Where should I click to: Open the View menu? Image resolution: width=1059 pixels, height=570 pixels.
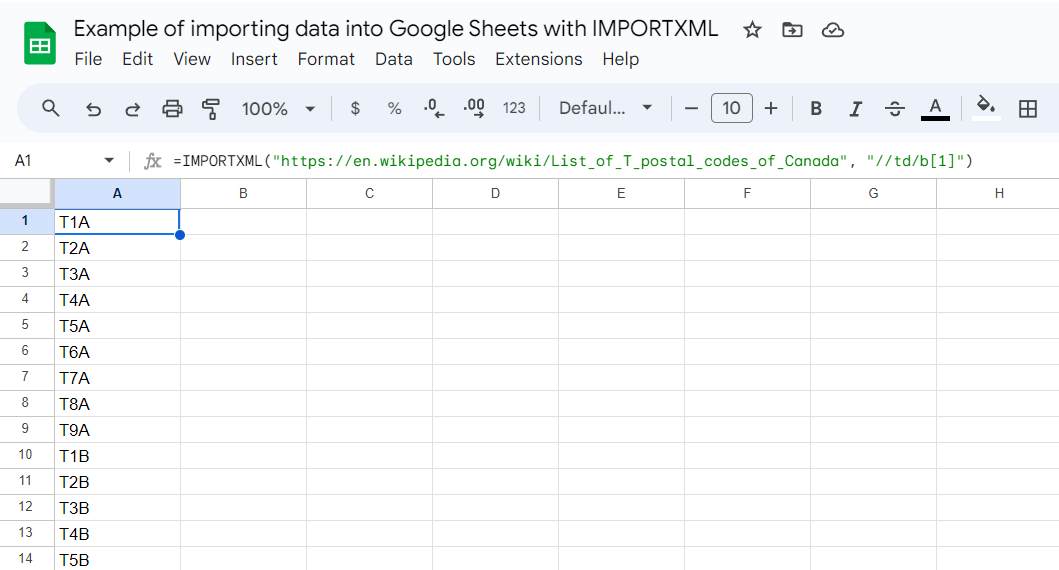click(x=192, y=59)
